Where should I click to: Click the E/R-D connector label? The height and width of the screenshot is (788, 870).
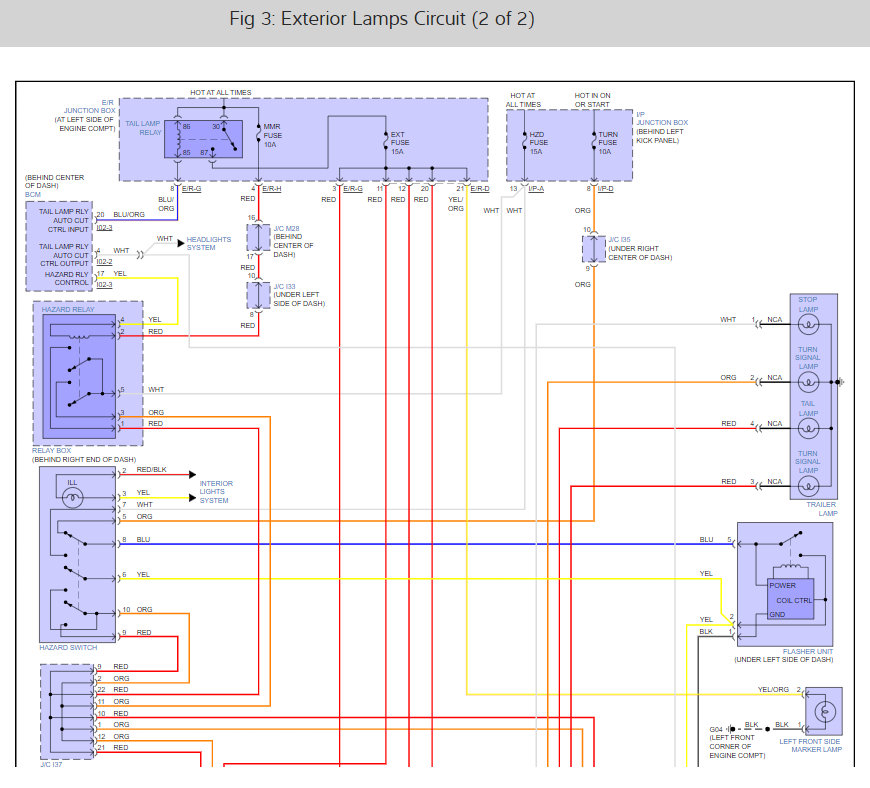coord(480,189)
